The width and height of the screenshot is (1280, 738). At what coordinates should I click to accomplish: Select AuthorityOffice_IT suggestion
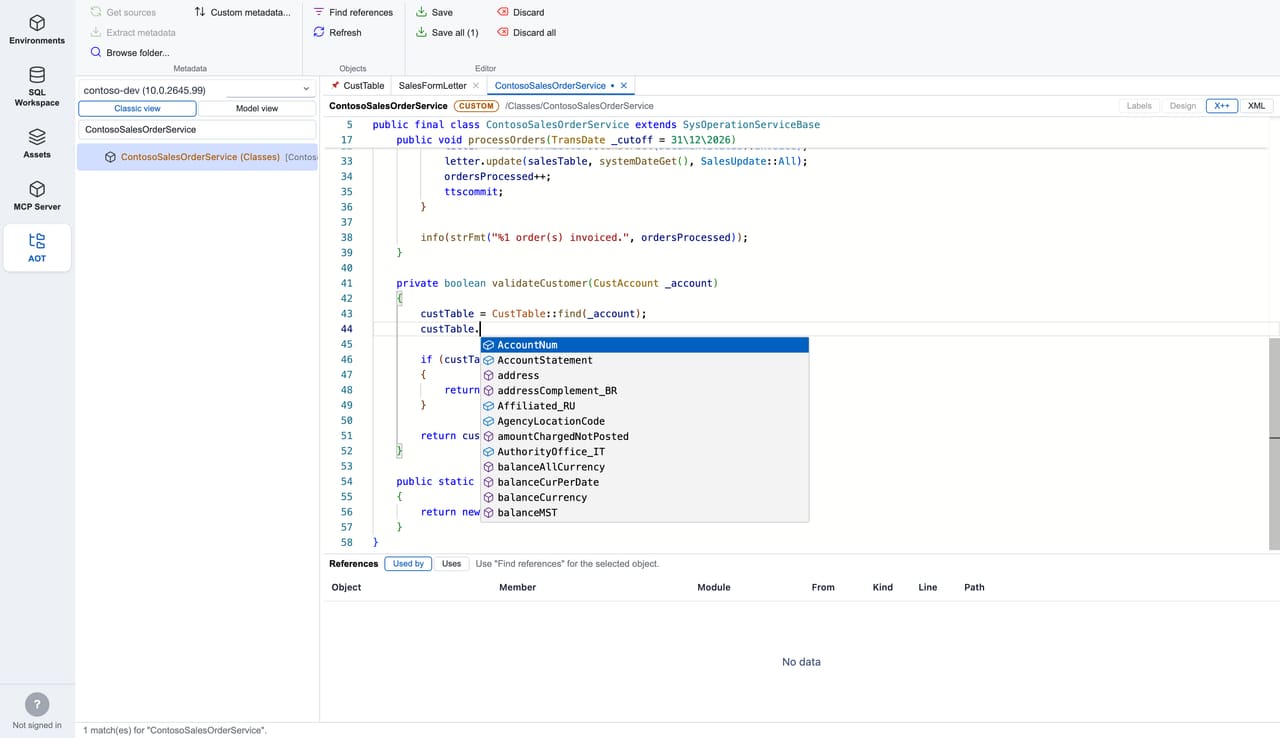click(x=645, y=451)
